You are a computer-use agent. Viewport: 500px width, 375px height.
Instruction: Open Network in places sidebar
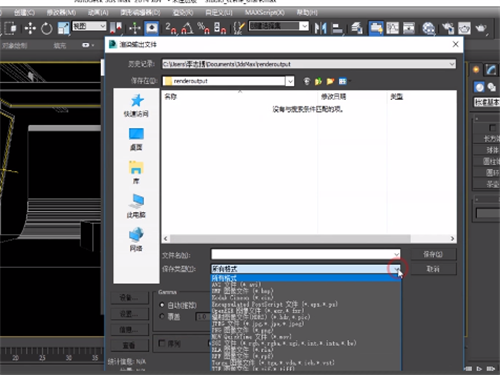(136, 239)
